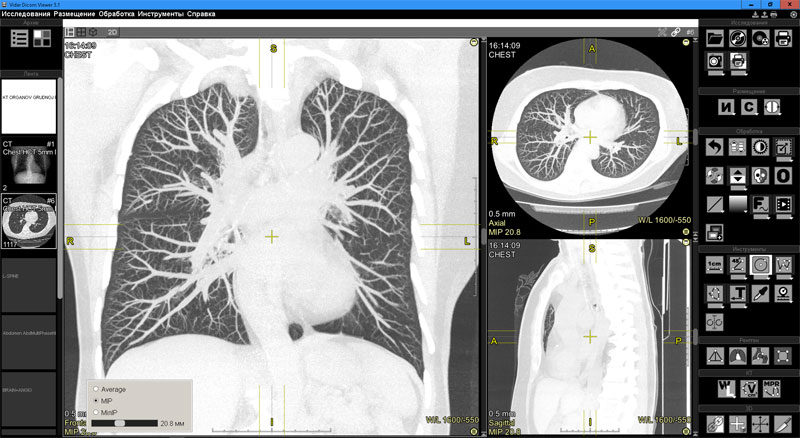This screenshot has height=438, width=800.
Task: Select the rotate image tool
Action: 715,176
